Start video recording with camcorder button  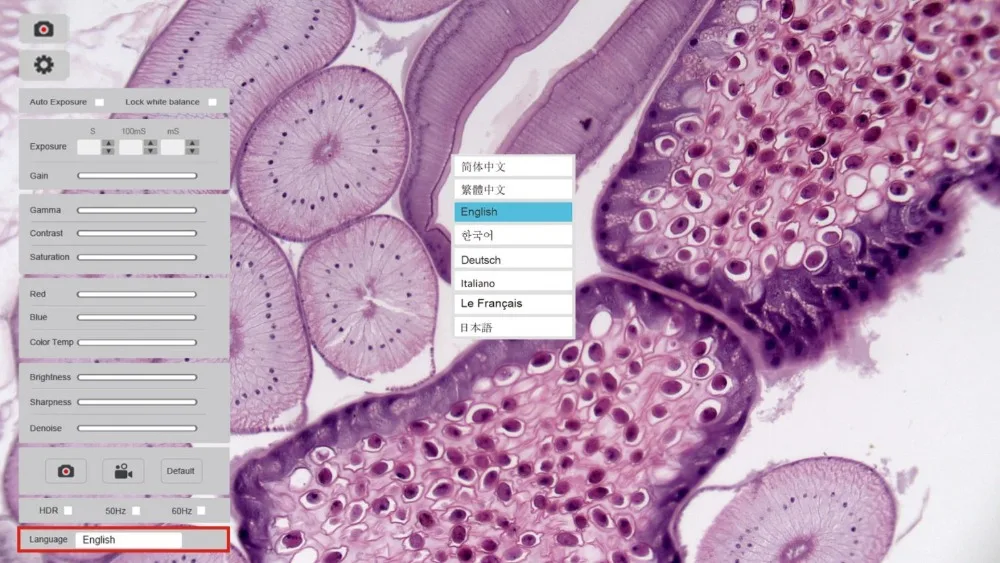pyautogui.click(x=123, y=471)
